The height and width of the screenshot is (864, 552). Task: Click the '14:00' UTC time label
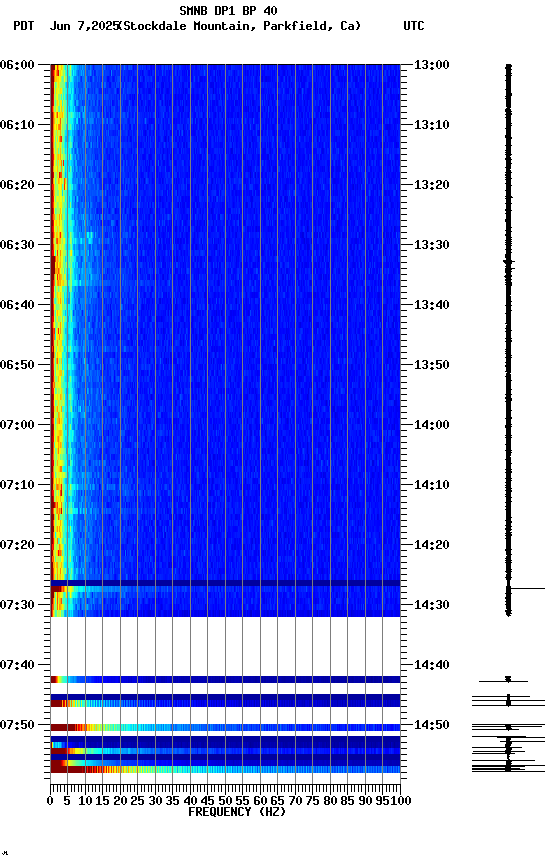432,425
